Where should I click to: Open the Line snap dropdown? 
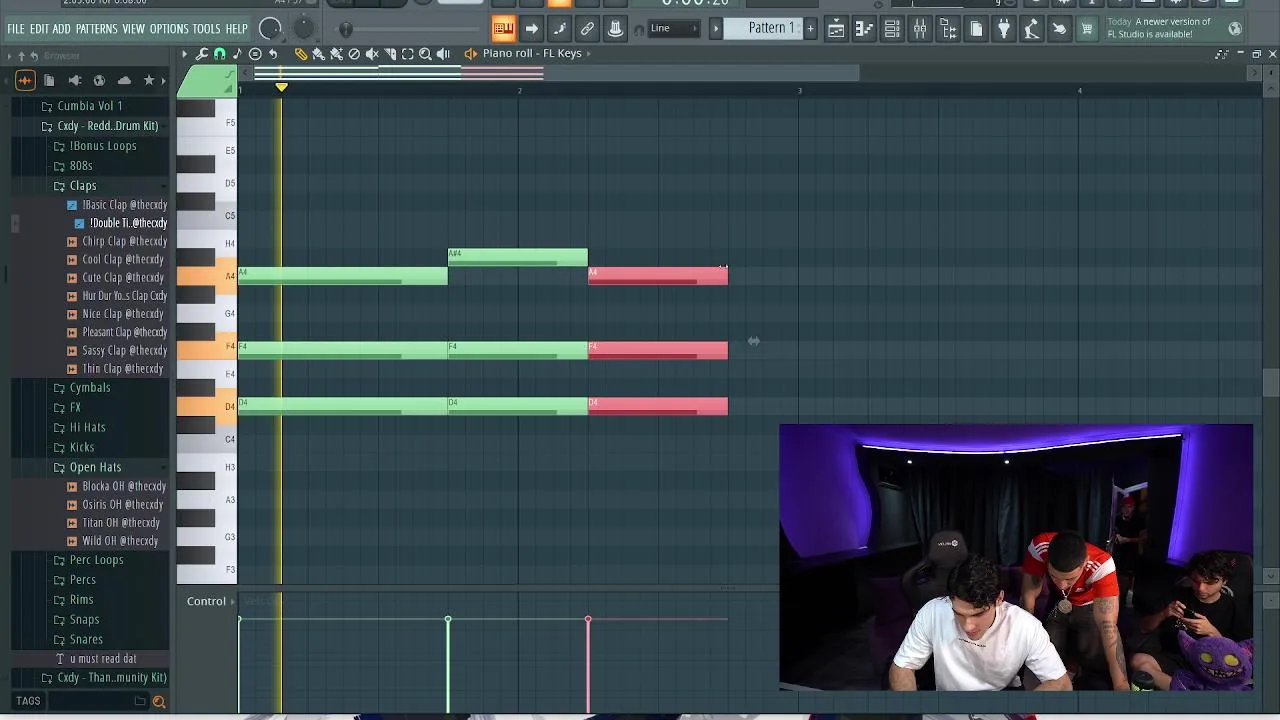(674, 28)
